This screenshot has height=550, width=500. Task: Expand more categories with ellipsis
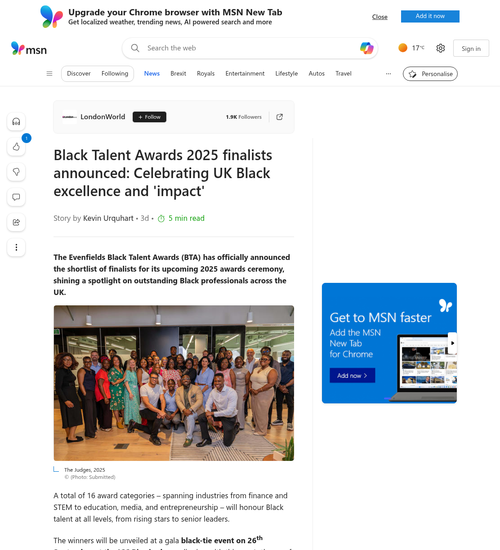[x=388, y=74]
